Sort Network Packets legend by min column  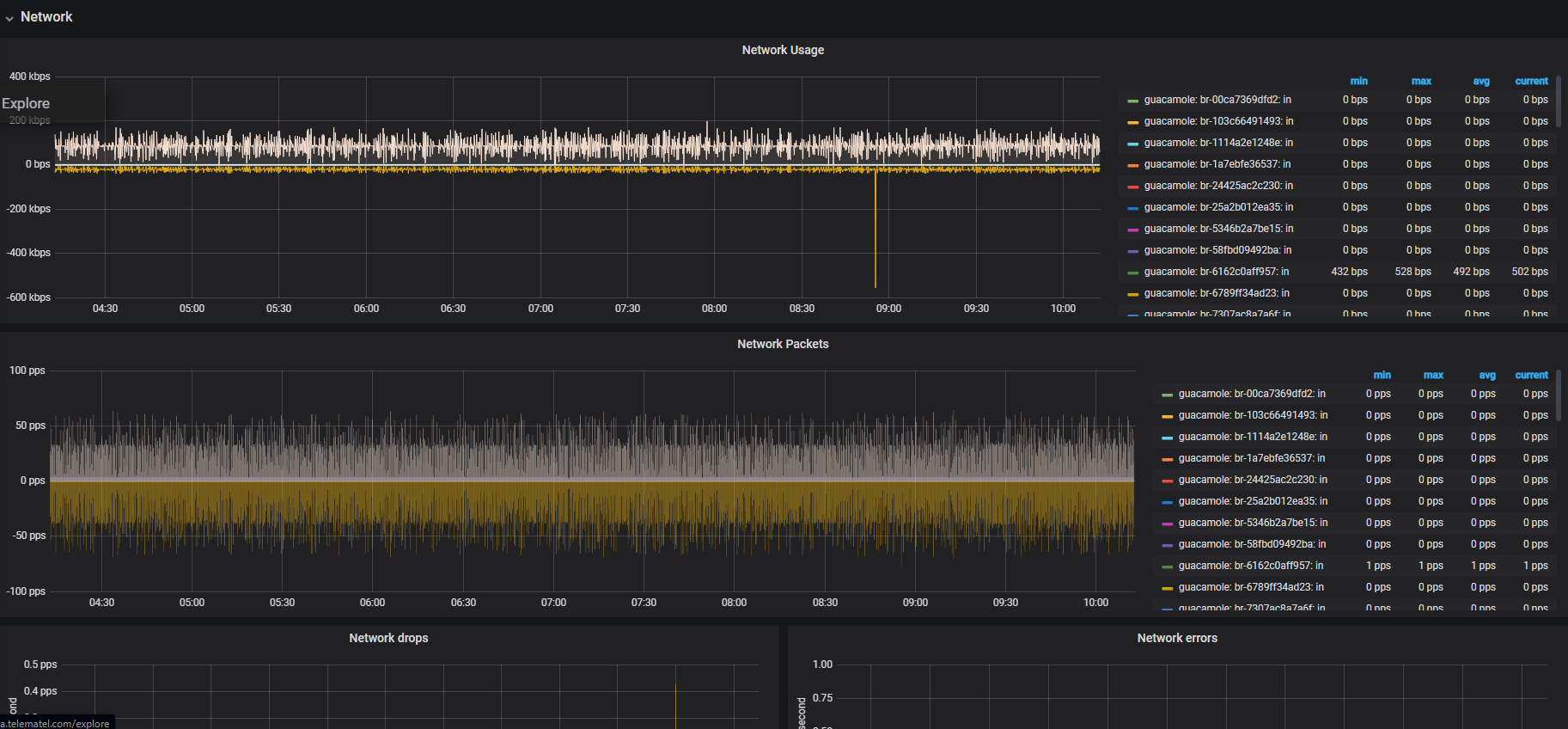(x=1382, y=375)
